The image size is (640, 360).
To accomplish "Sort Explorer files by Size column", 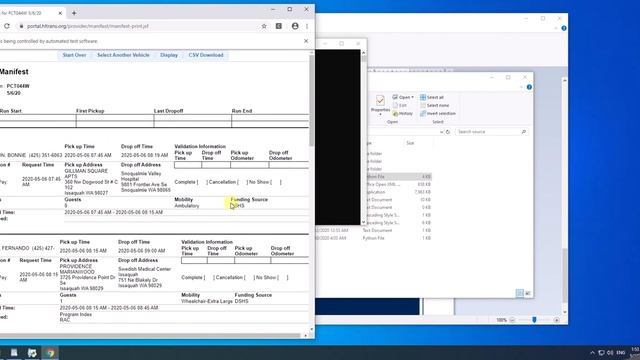I will pos(410,143).
